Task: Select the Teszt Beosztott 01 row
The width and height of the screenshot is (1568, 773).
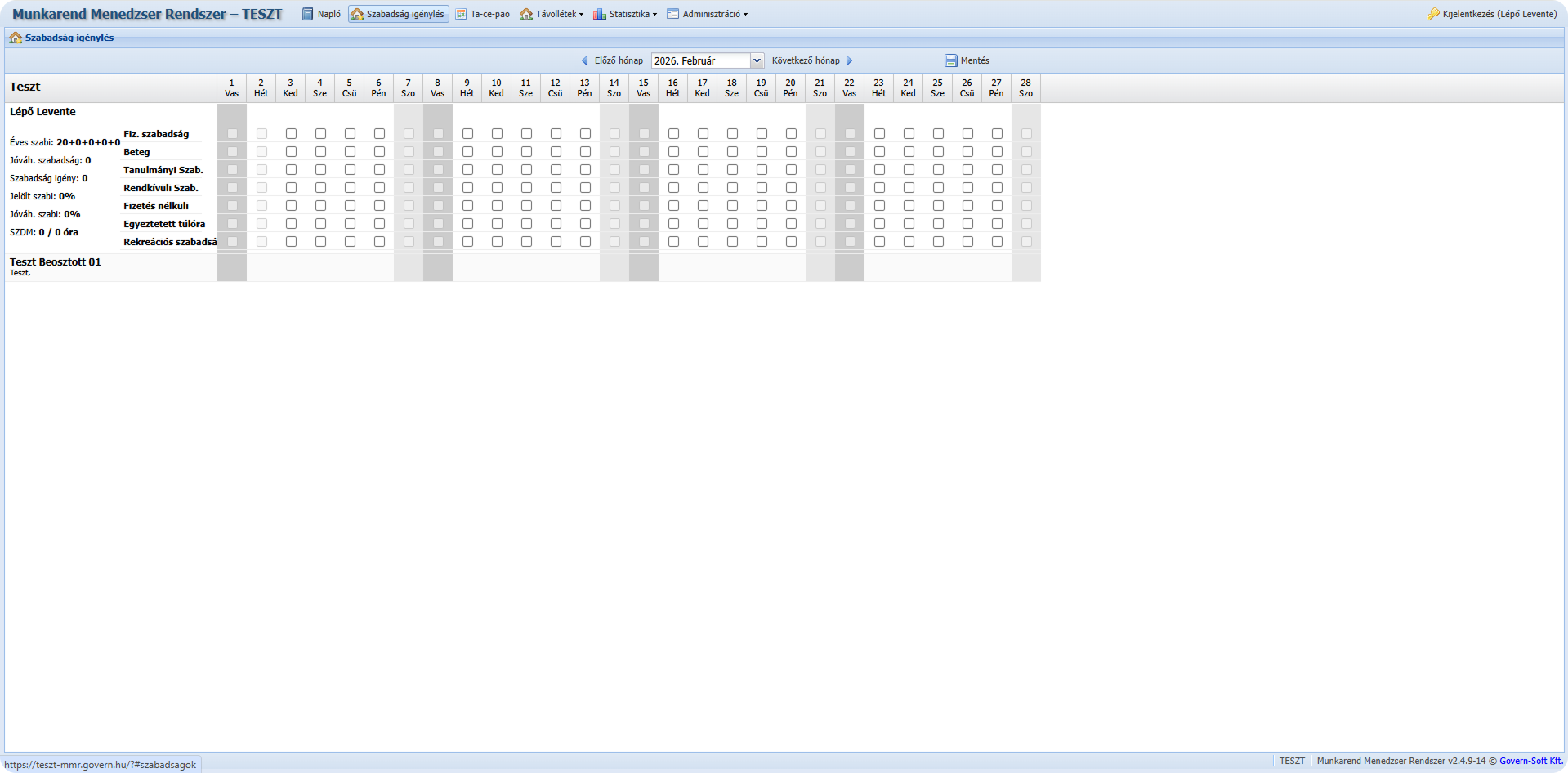Action: point(56,262)
